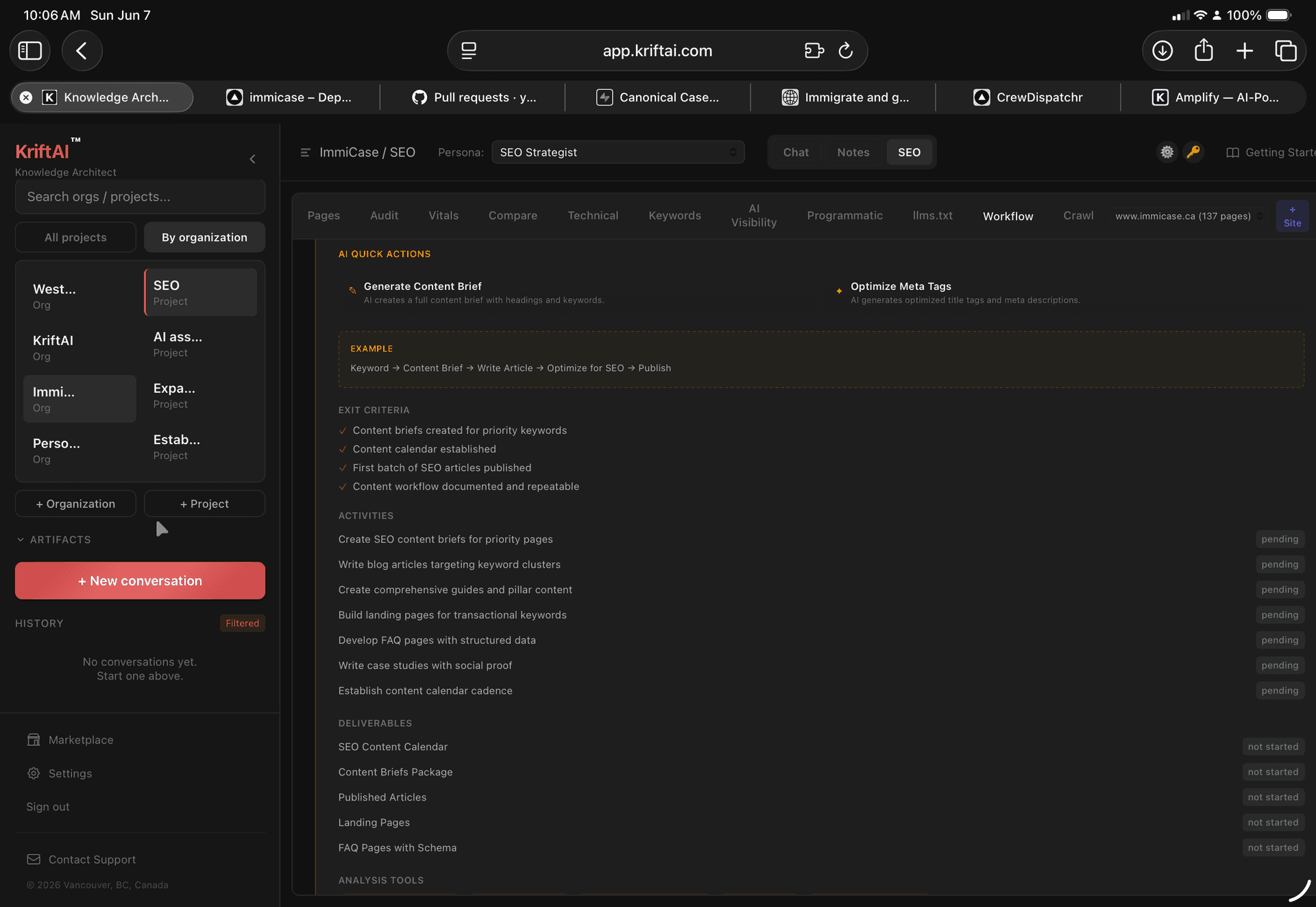1316x907 pixels.
Task: Switch to the Chat view
Action: 796,152
